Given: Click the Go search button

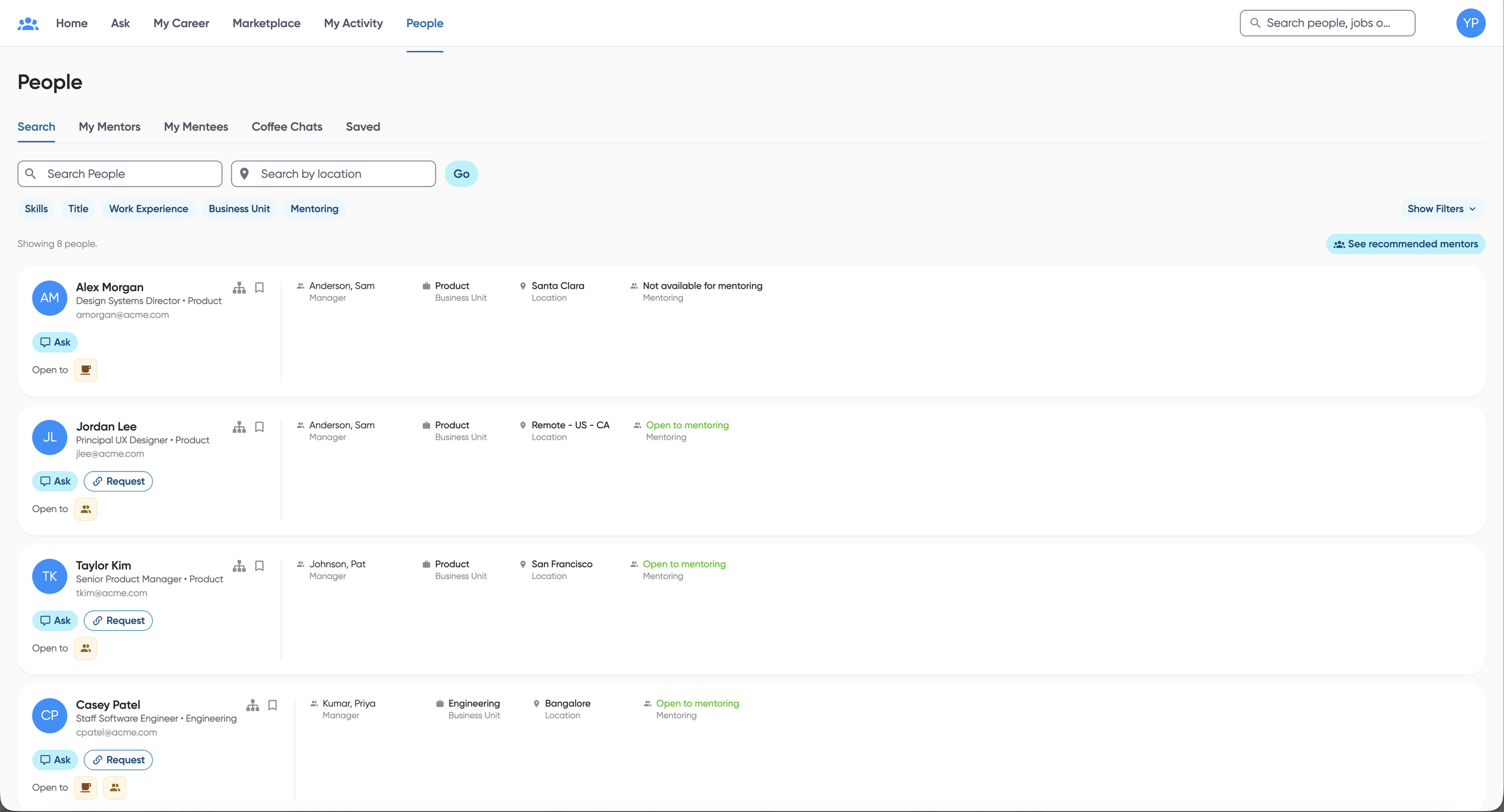Looking at the screenshot, I should [461, 174].
